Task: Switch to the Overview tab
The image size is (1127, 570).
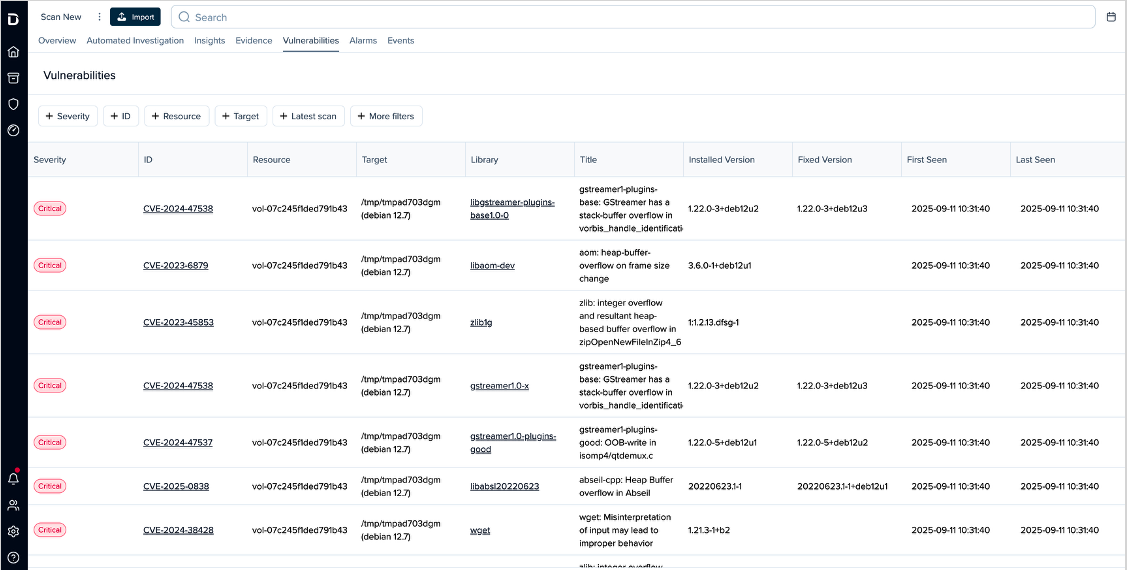Action: pyautogui.click(x=57, y=41)
